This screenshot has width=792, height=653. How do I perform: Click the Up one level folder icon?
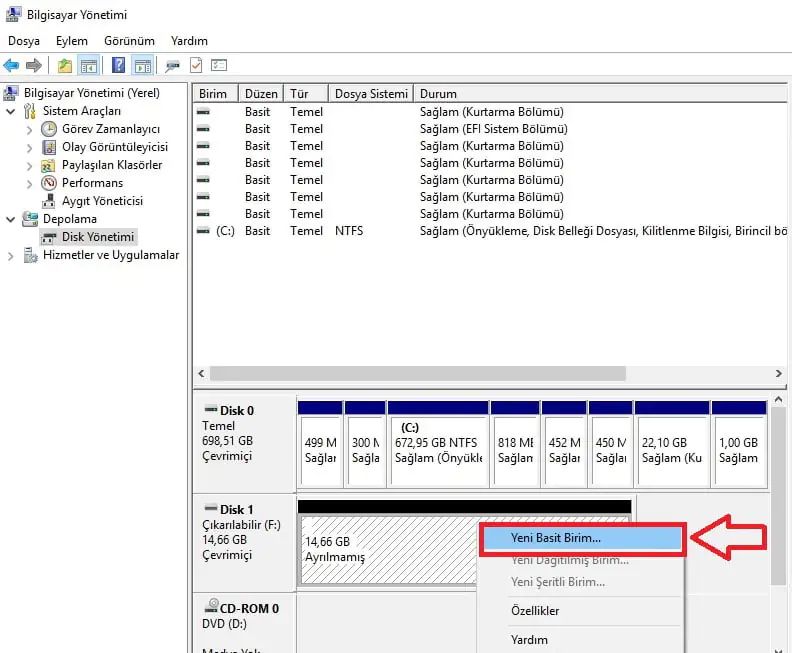click(65, 66)
